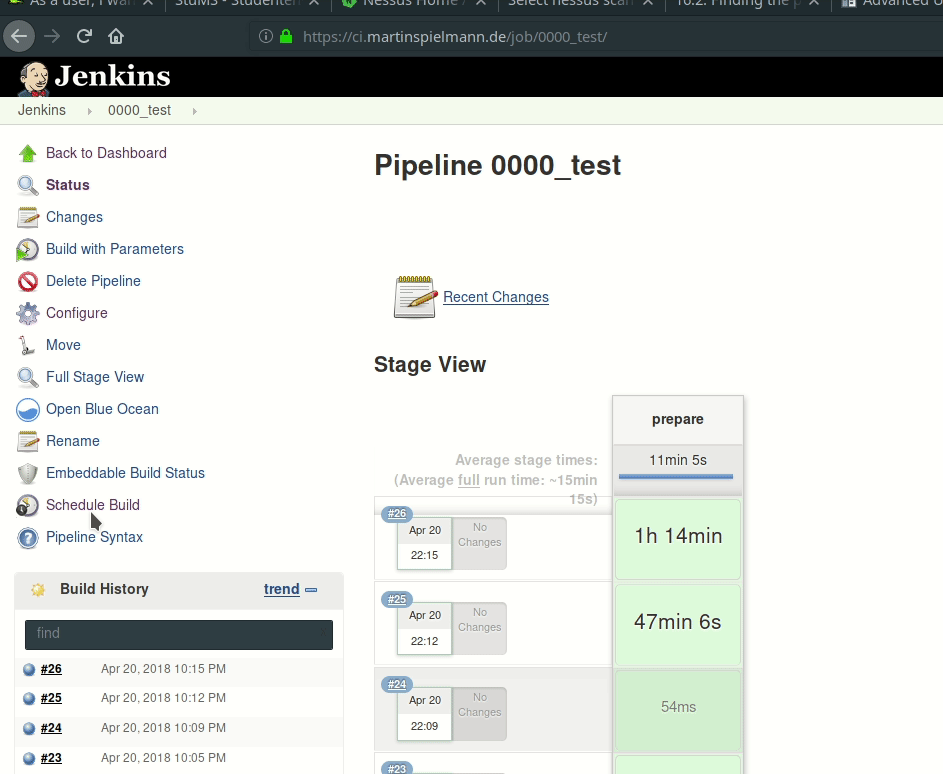Collapse the Build History trend widget
943x774 pixels.
[311, 590]
